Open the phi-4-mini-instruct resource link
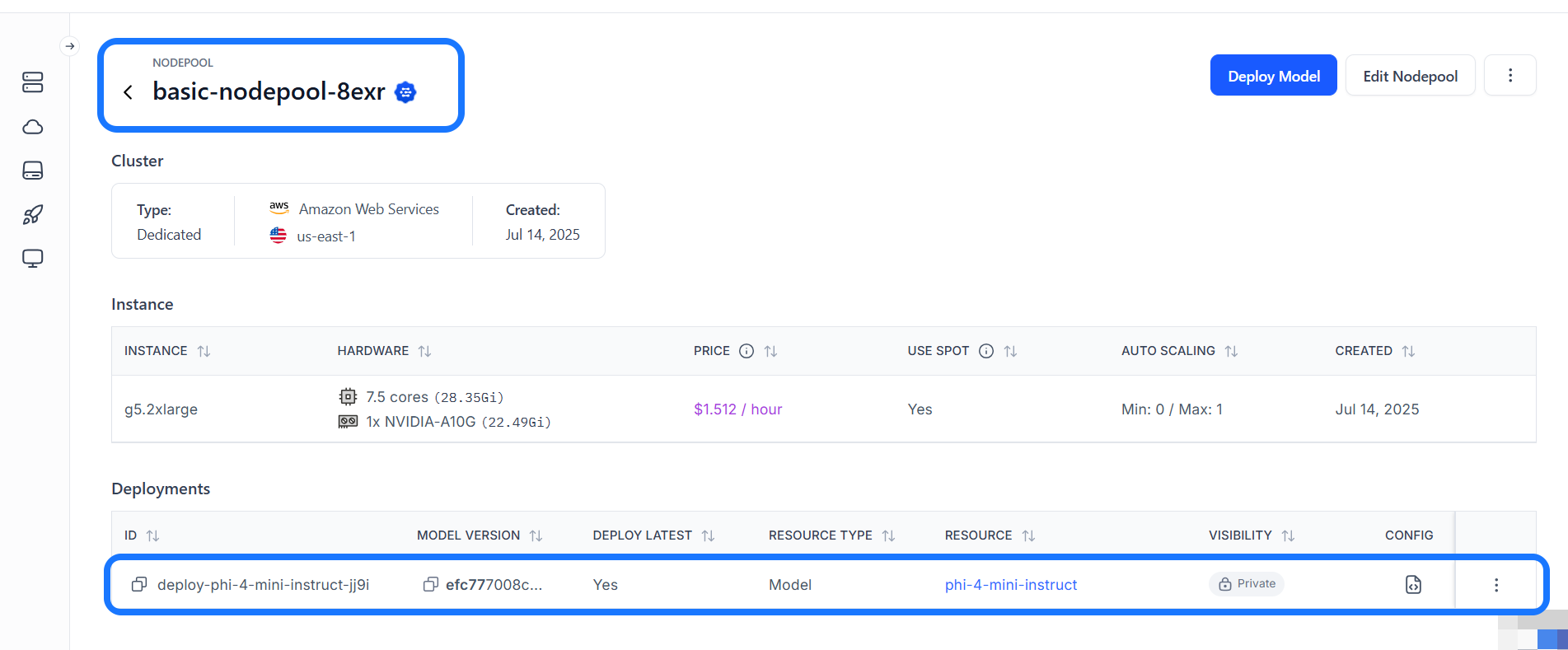The image size is (1568, 650). (x=1011, y=584)
